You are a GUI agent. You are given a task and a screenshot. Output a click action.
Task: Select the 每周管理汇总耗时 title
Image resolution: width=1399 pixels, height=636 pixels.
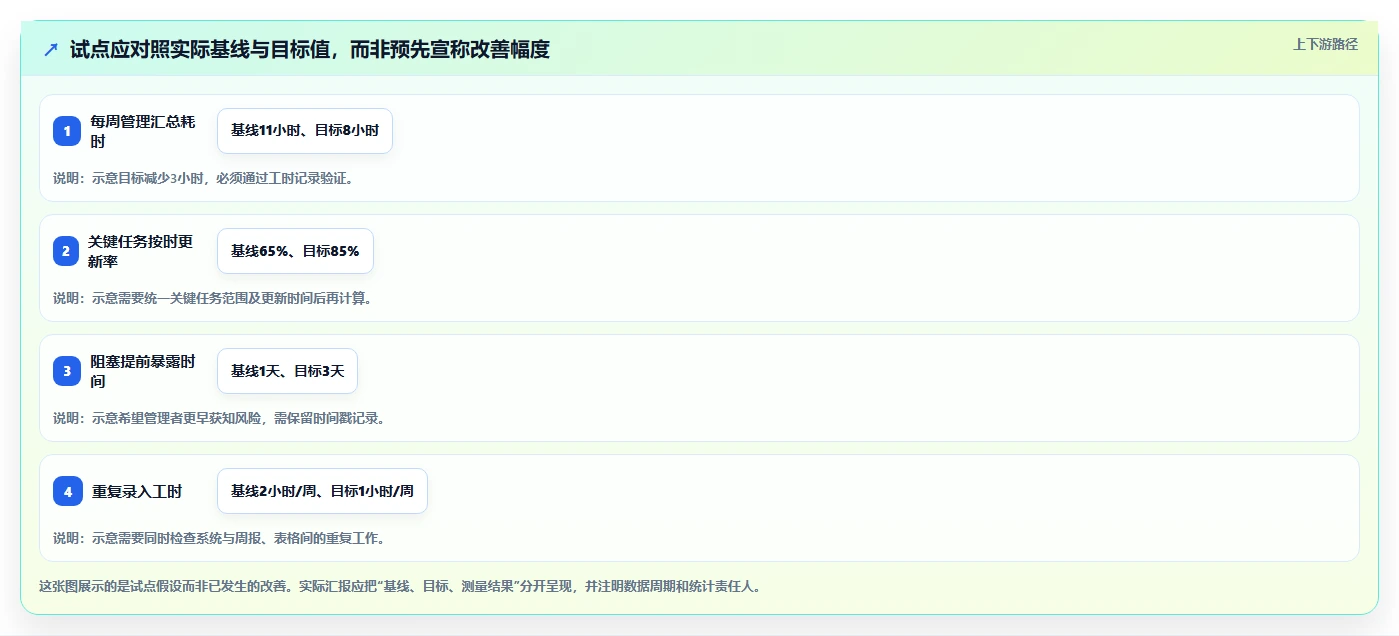142,131
